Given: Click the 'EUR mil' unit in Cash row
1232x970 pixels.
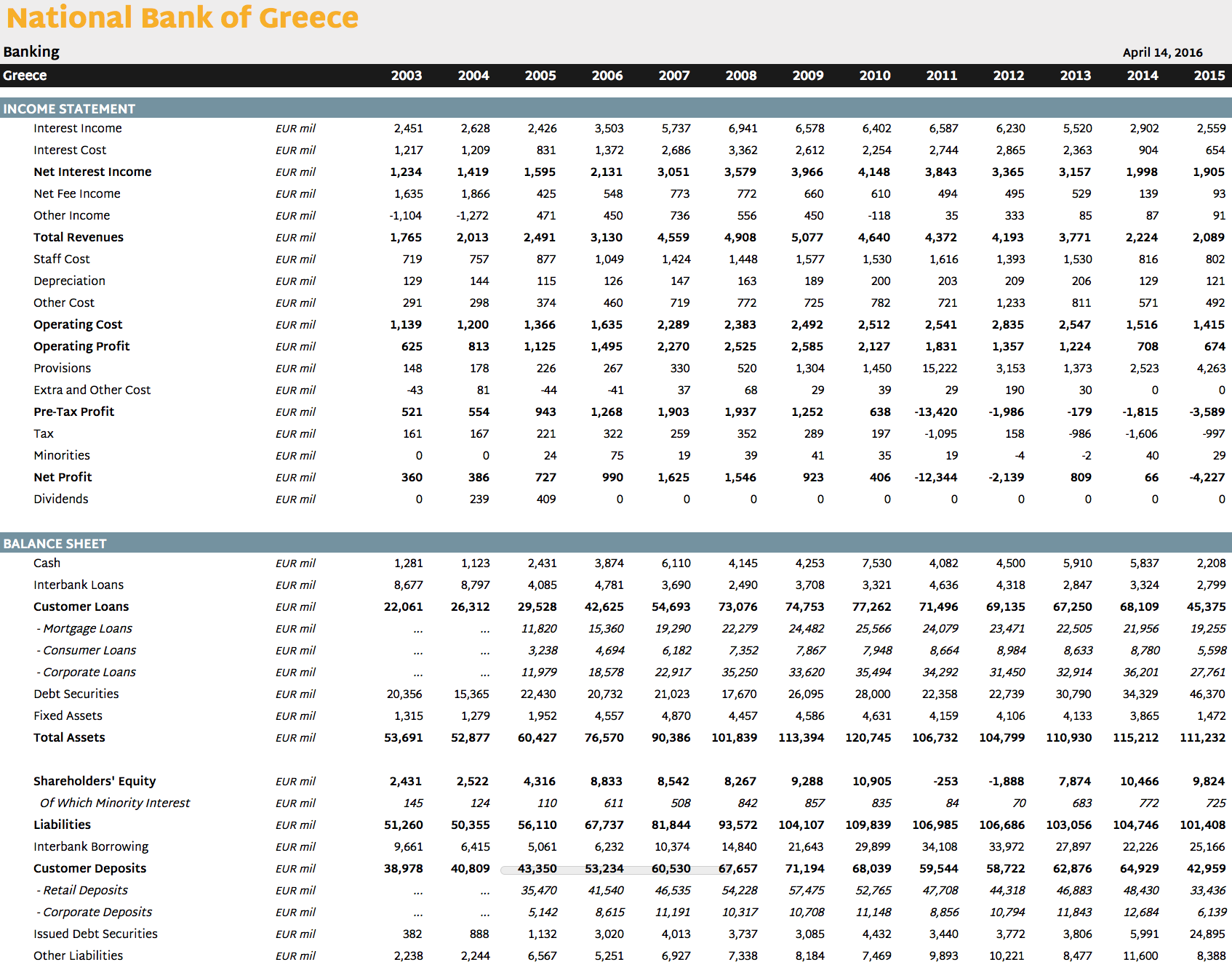Looking at the screenshot, I should [x=295, y=564].
